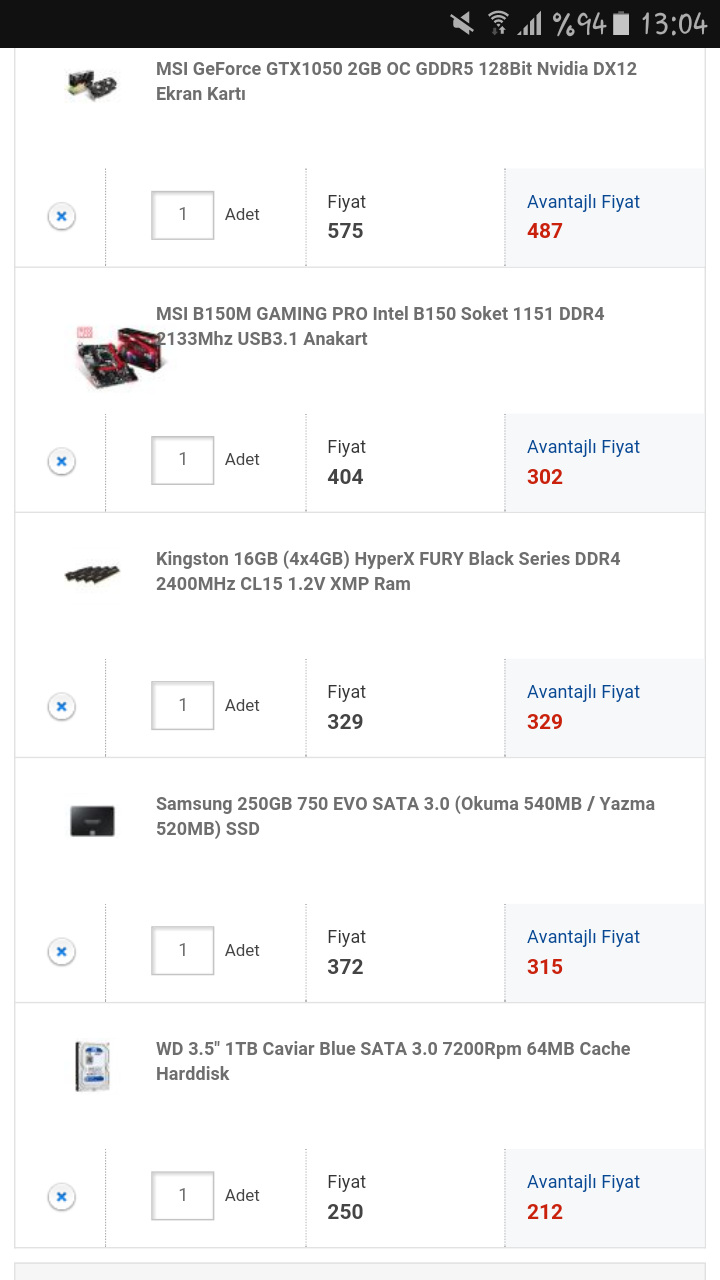Screen dimensions: 720x1280
Task: Open MSI B150M GAMING PRO product link
Action: (380, 326)
